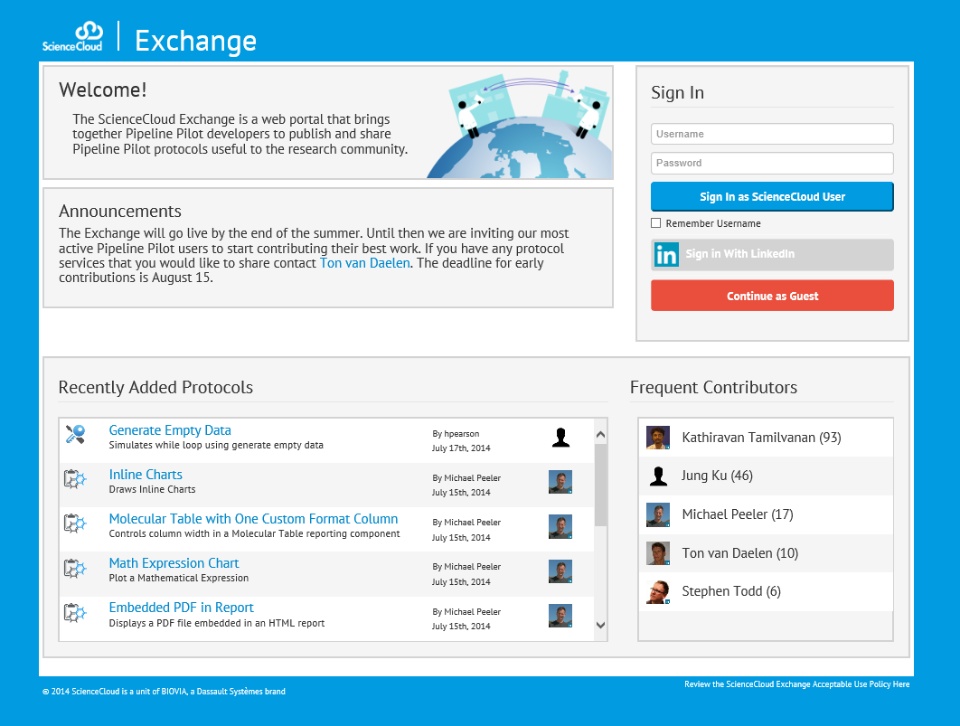
Task: Click the 'July 17th, 2014' date
Action: click(461, 448)
